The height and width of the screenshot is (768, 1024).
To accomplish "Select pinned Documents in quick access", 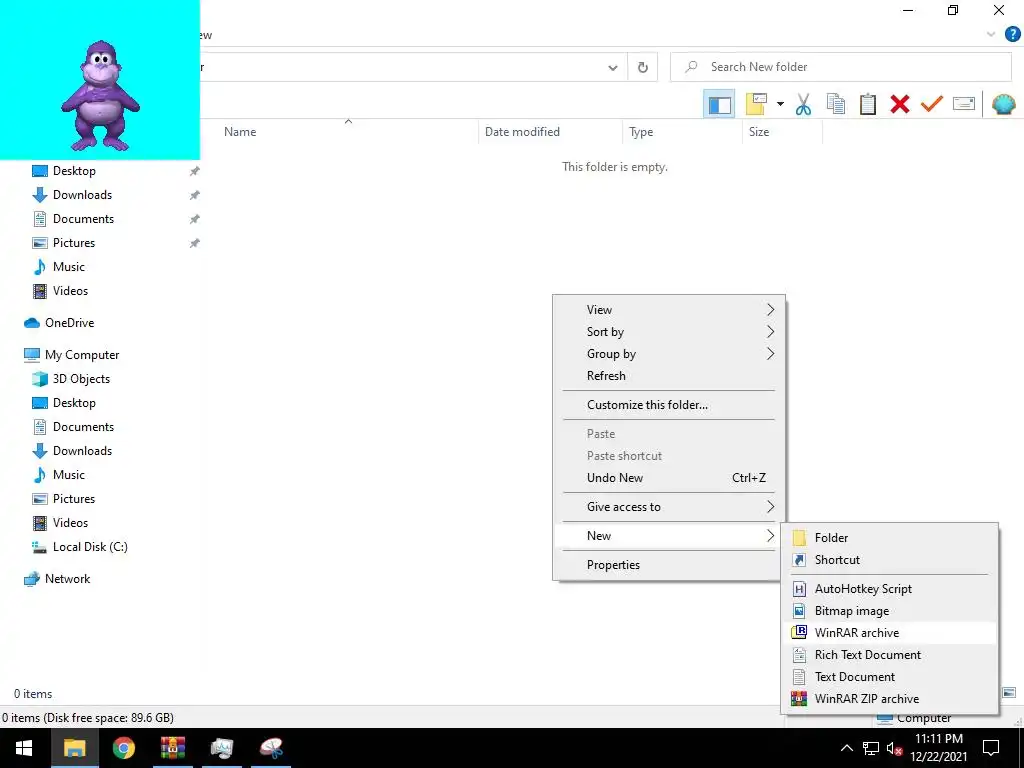I will tap(83, 219).
